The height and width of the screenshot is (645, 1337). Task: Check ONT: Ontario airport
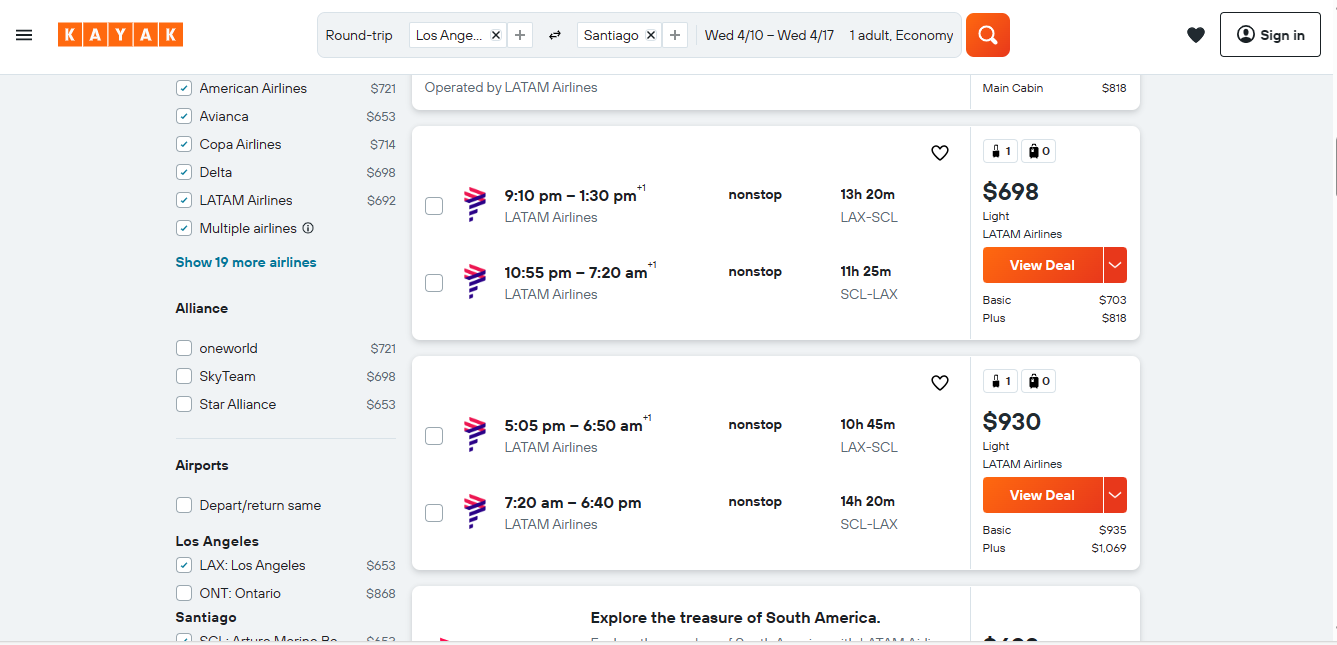point(184,593)
